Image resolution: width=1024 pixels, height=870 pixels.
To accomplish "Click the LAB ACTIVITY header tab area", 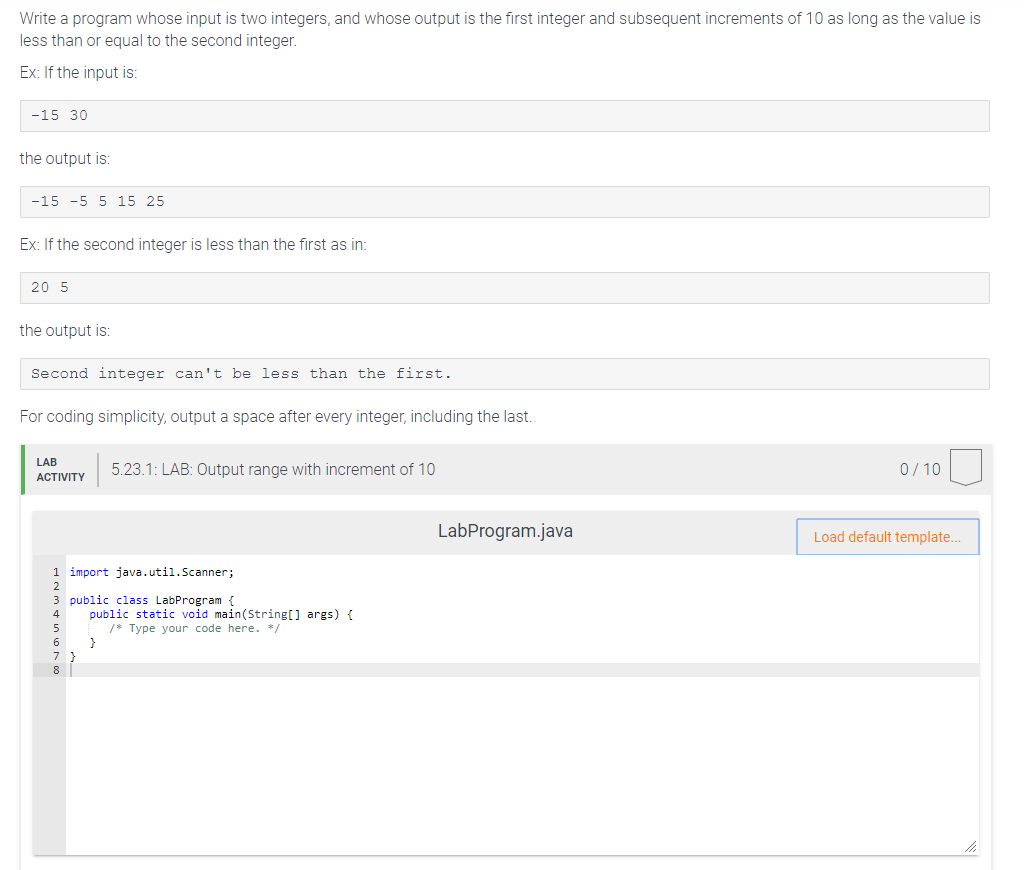I will 59,469.
